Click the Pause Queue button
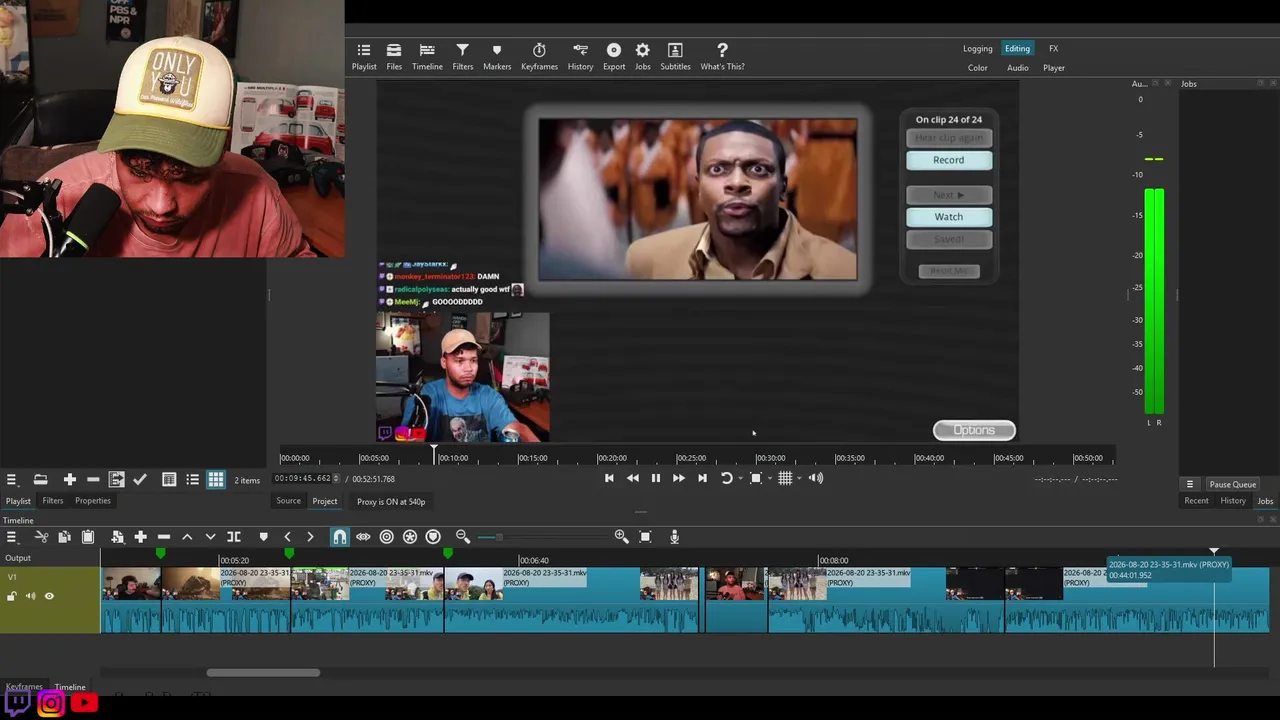The image size is (1280, 720). 1232,484
